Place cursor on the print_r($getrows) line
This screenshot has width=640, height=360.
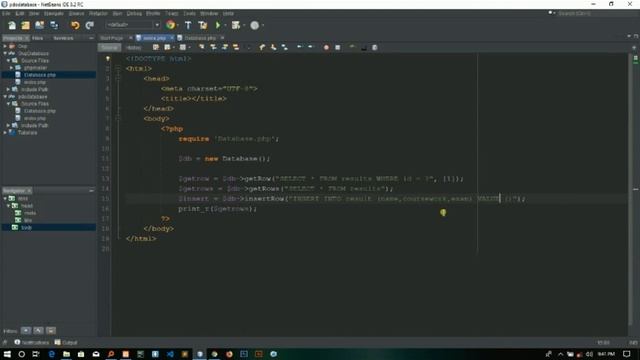point(217,209)
